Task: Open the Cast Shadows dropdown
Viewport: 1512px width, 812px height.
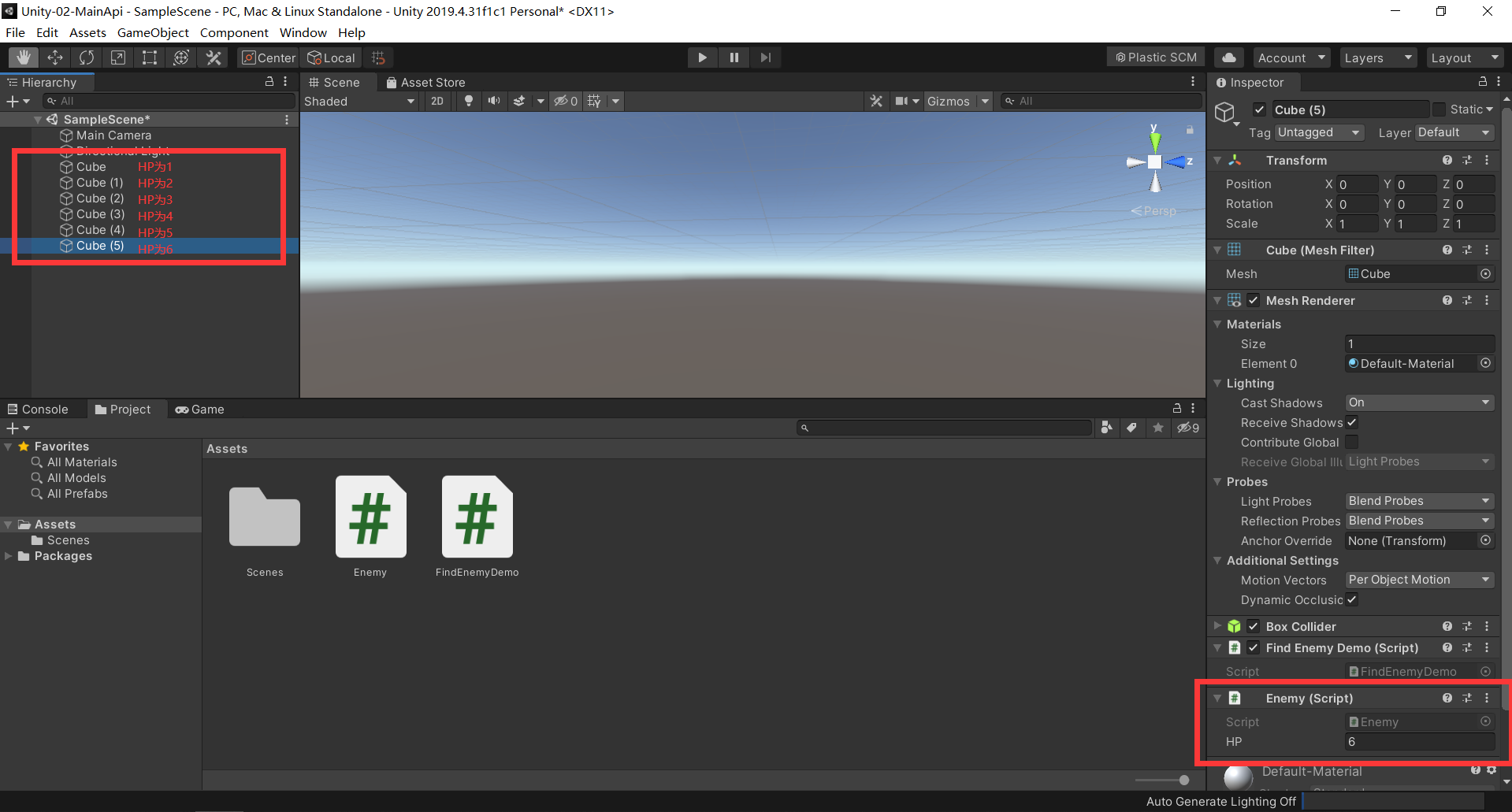Action: pyautogui.click(x=1418, y=402)
